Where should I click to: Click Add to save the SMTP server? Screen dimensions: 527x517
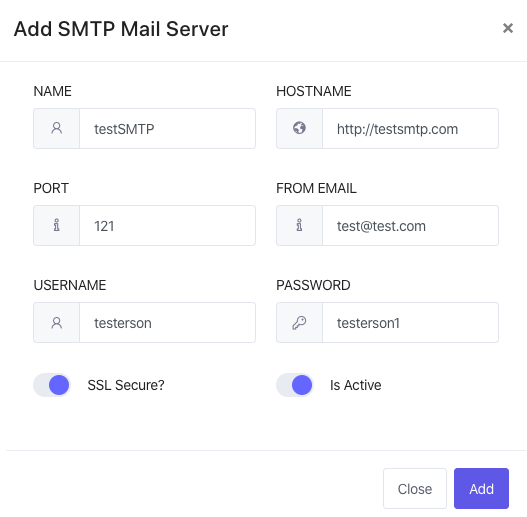[x=481, y=488]
